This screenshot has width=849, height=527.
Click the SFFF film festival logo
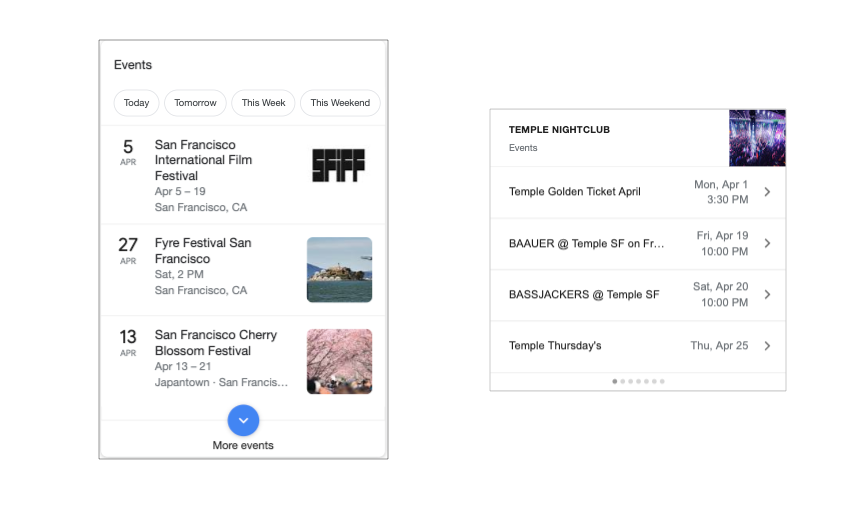click(339, 166)
